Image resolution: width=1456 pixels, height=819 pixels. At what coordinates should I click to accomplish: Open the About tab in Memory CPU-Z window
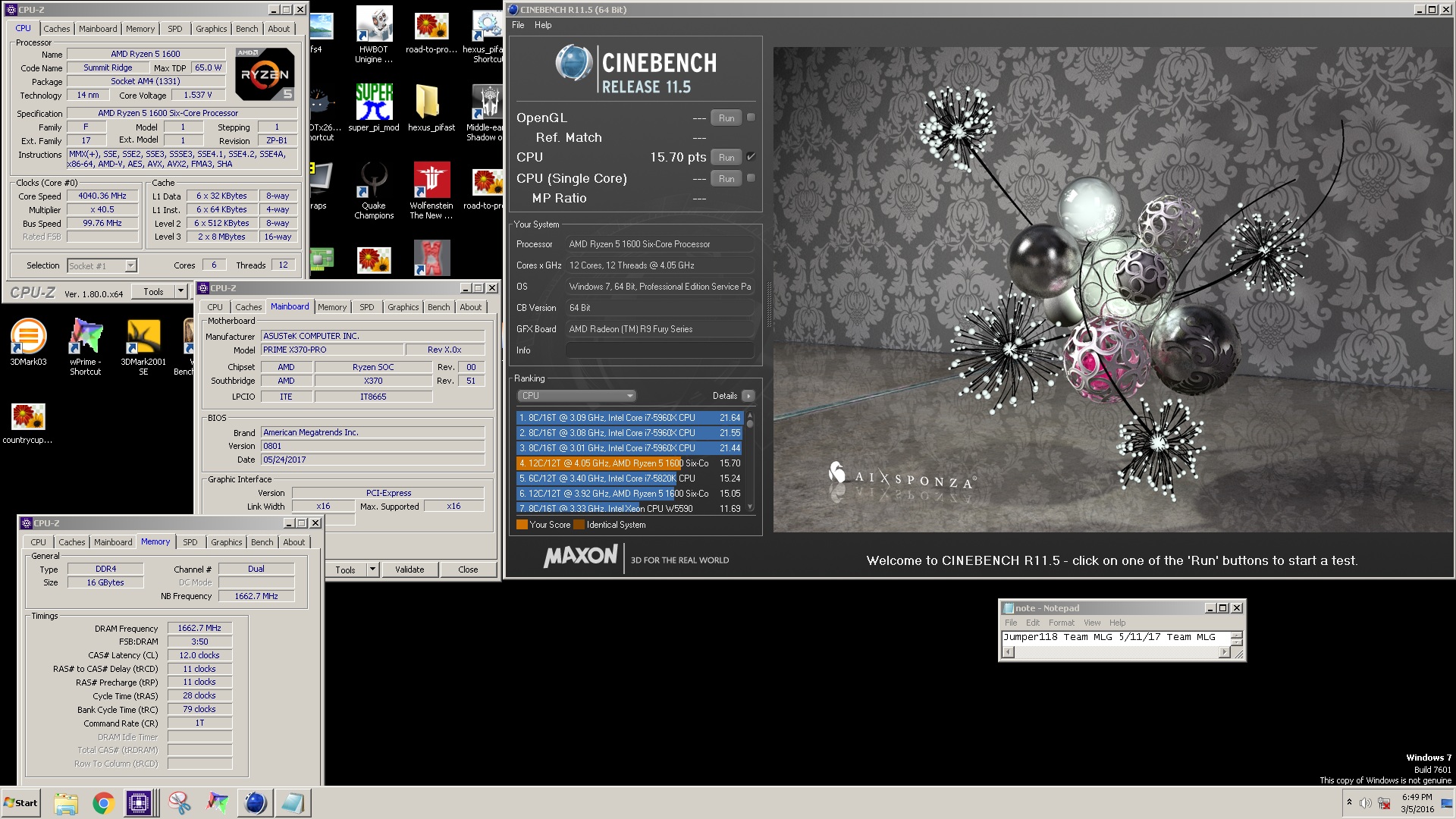pos(294,542)
